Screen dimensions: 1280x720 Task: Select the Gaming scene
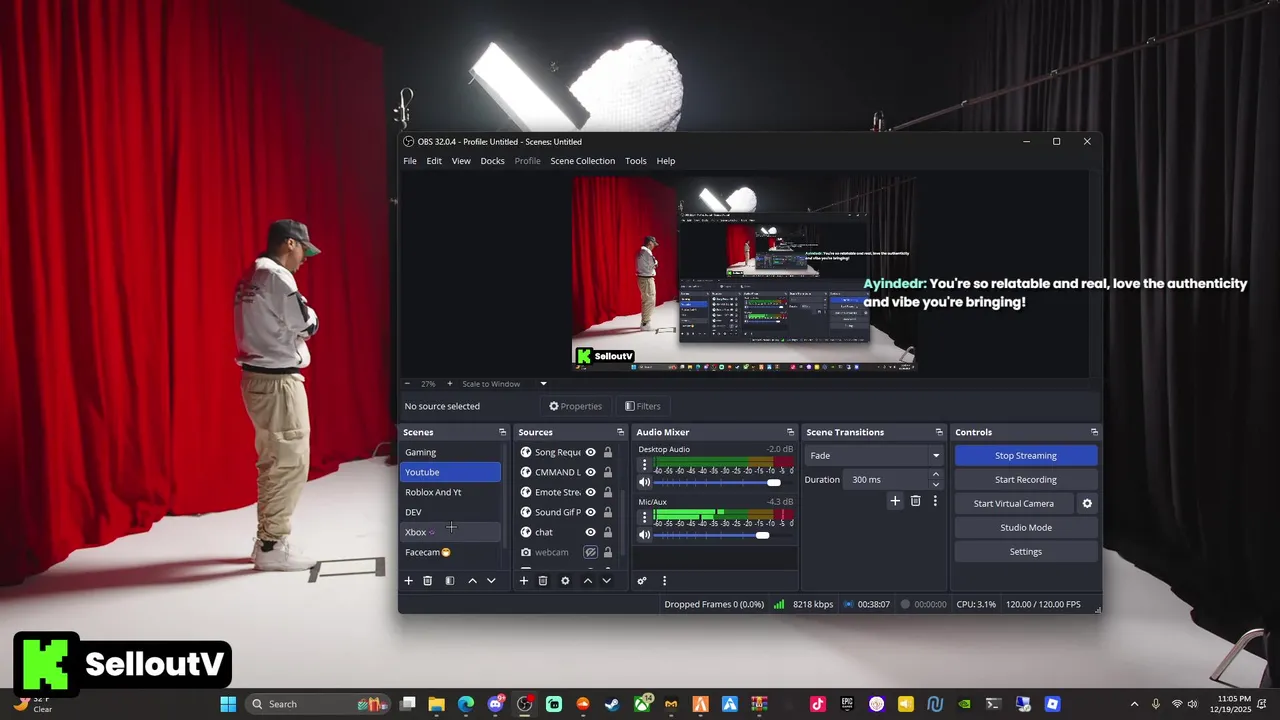tap(450, 452)
